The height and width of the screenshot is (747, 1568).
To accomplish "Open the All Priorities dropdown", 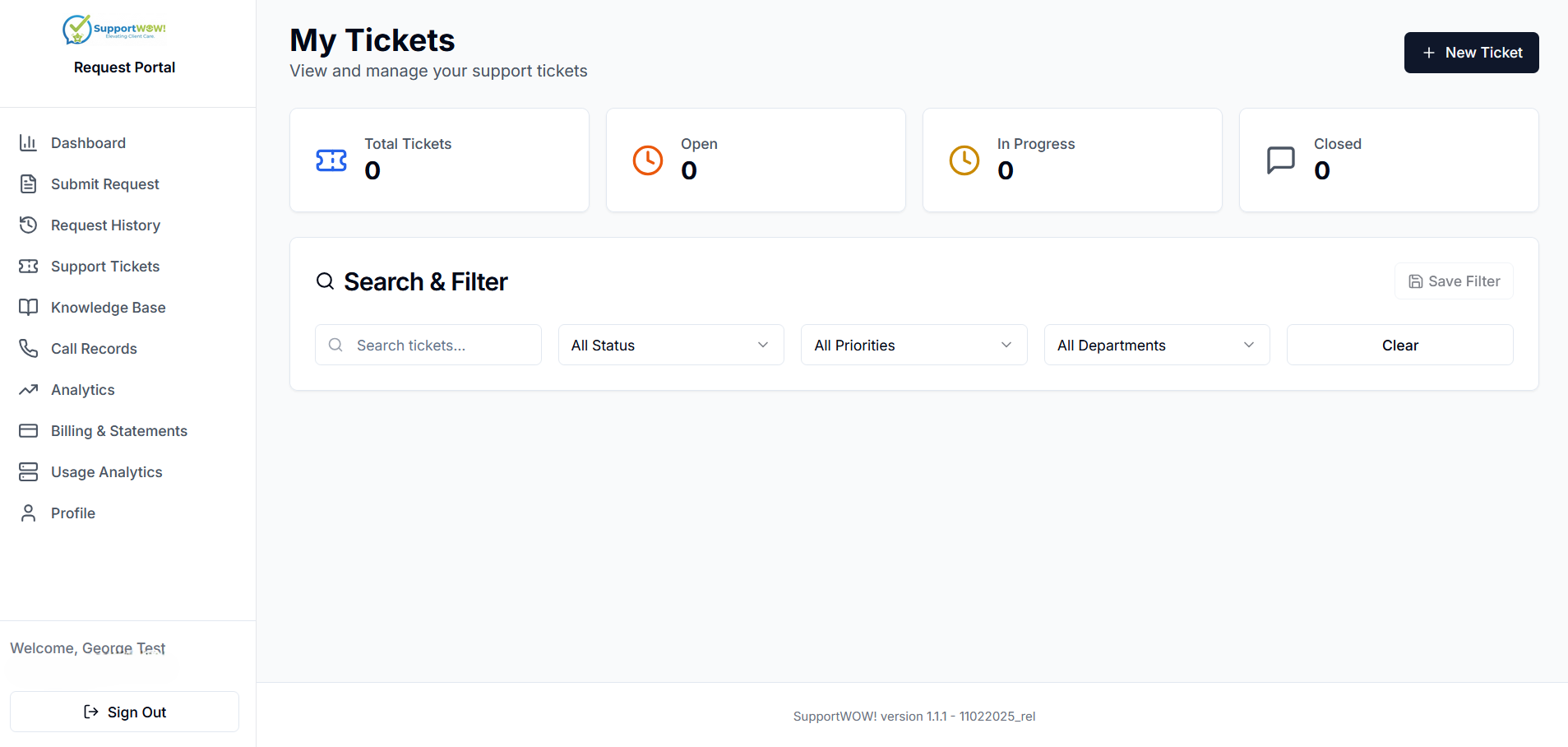I will [x=914, y=346].
